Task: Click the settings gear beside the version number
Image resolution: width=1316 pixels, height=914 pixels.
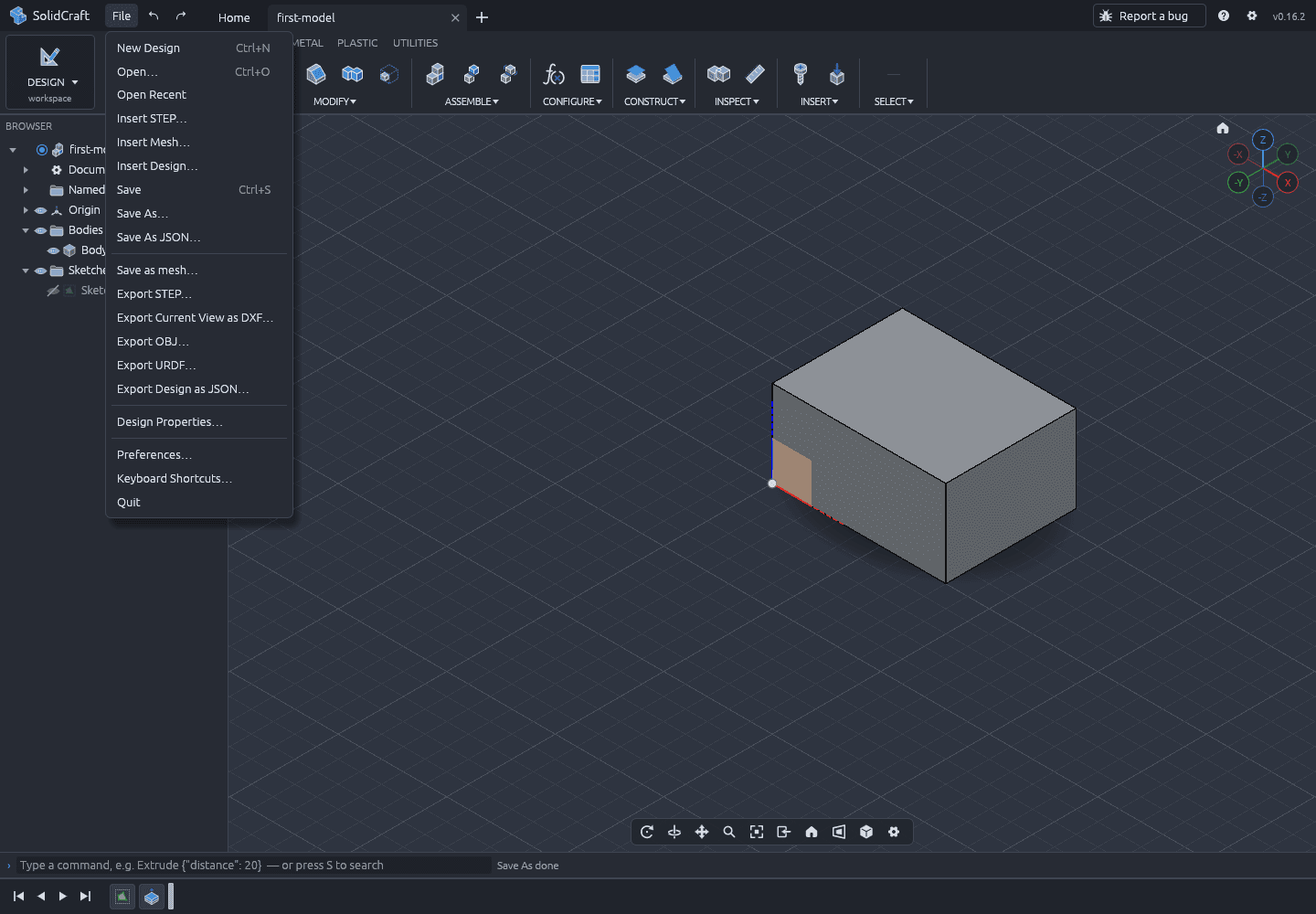Action: 1252,16
